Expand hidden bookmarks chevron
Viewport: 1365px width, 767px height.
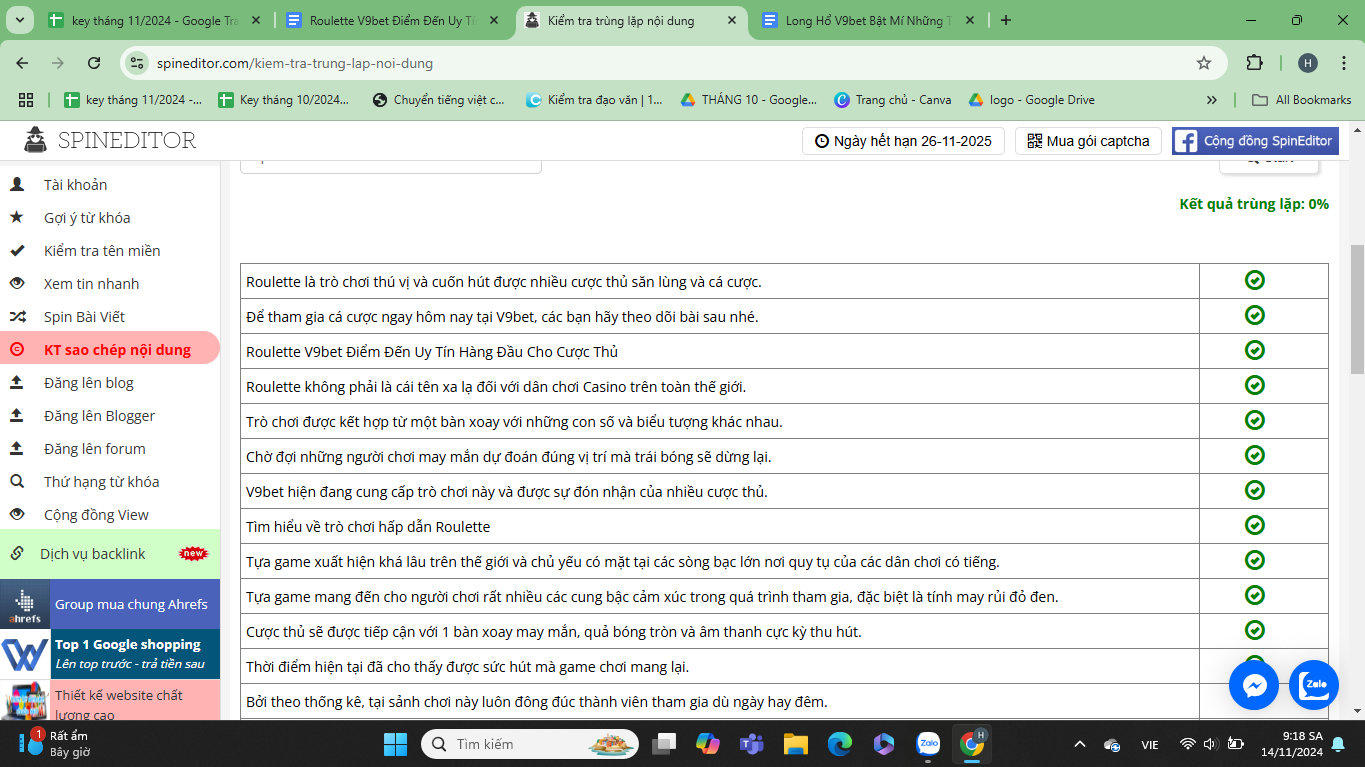pyautogui.click(x=1212, y=100)
